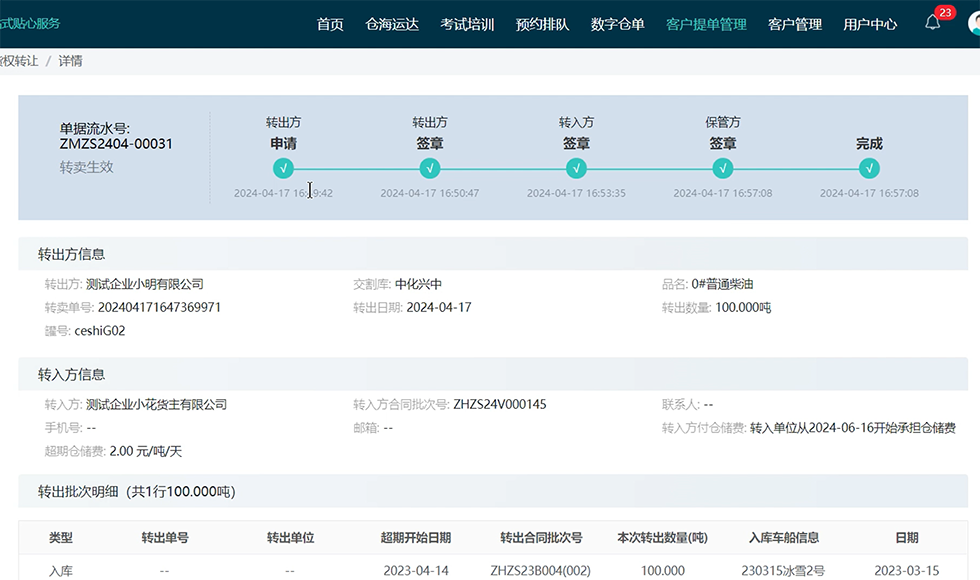Screen dimensions: 980x580
Task: Click the 转入方 签章 step checkmark
Action: point(576,169)
